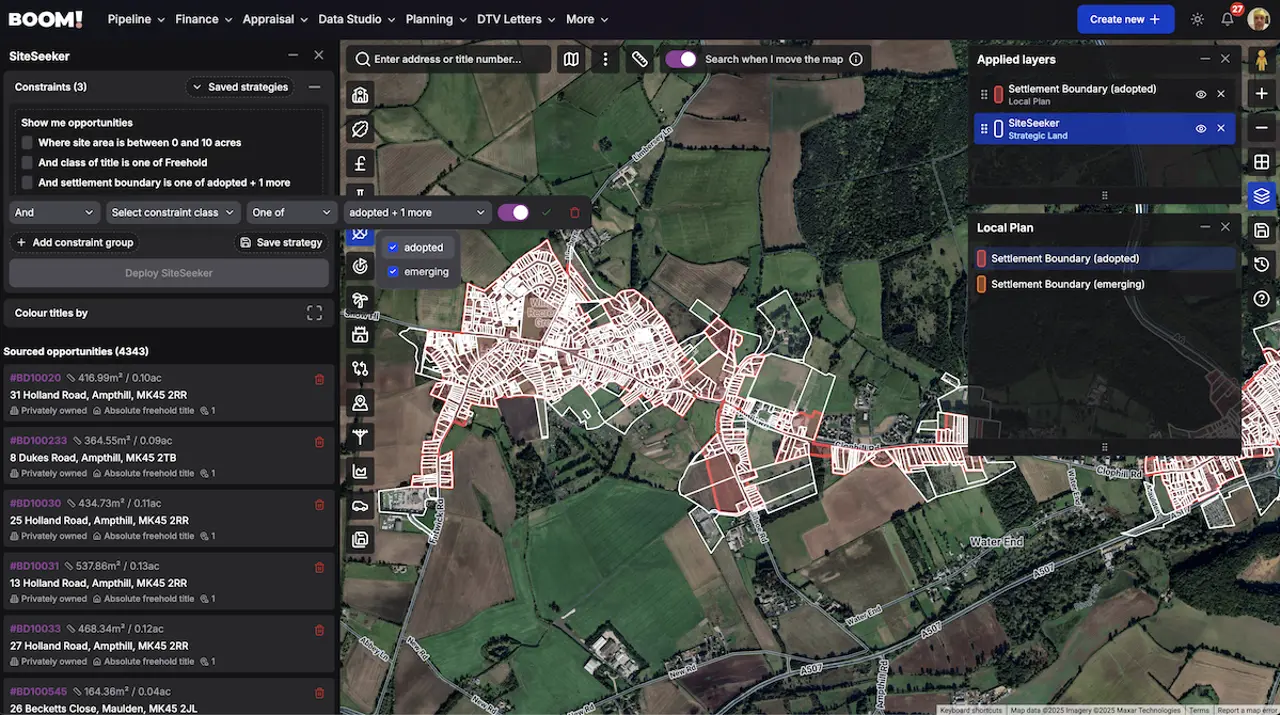Open the Data Studio menu

tap(357, 19)
